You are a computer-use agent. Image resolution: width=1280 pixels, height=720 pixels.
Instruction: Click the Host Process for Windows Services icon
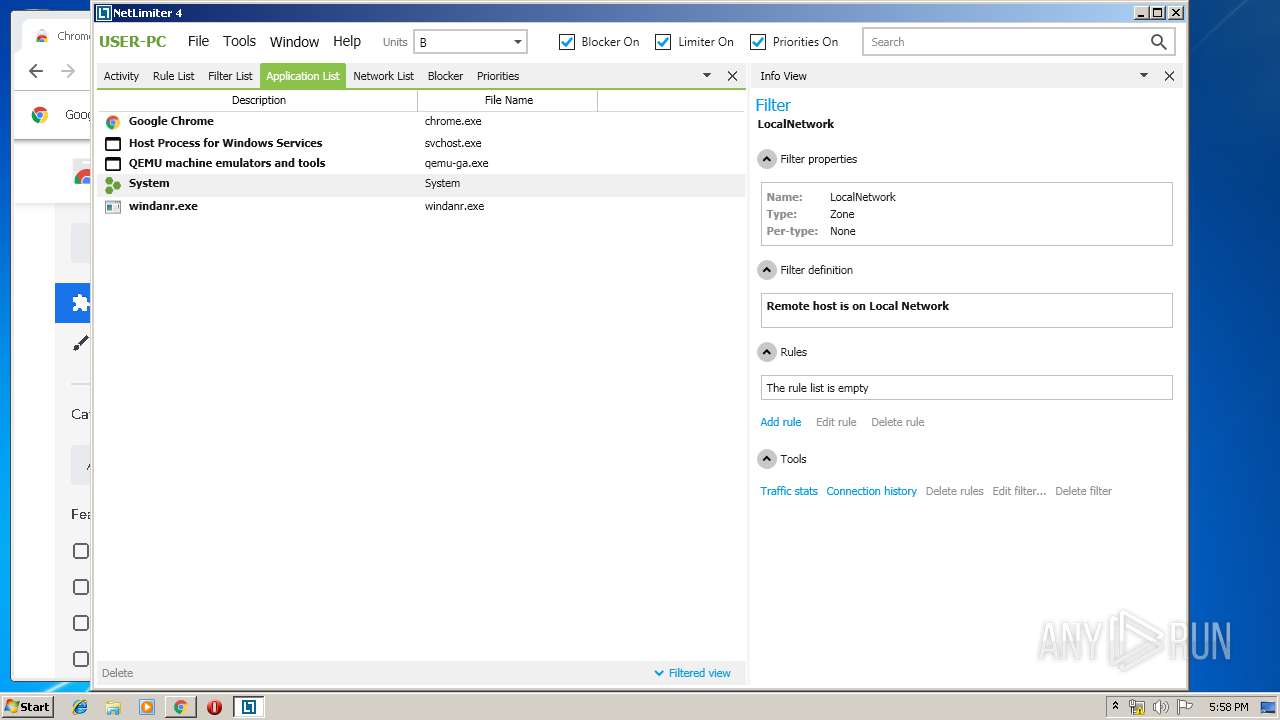[x=113, y=144]
